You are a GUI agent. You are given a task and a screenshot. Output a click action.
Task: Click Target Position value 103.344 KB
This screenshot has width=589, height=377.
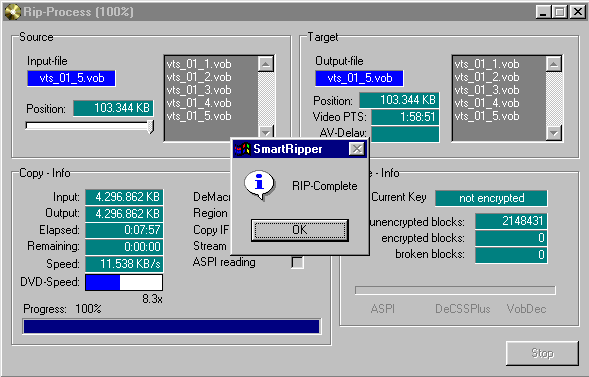coord(399,100)
